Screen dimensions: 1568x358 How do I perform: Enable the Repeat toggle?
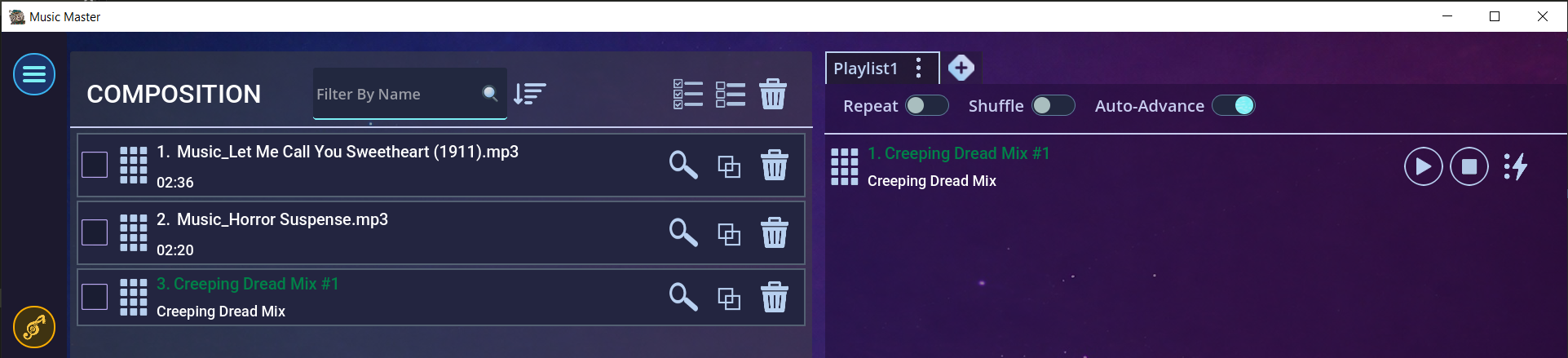click(927, 105)
